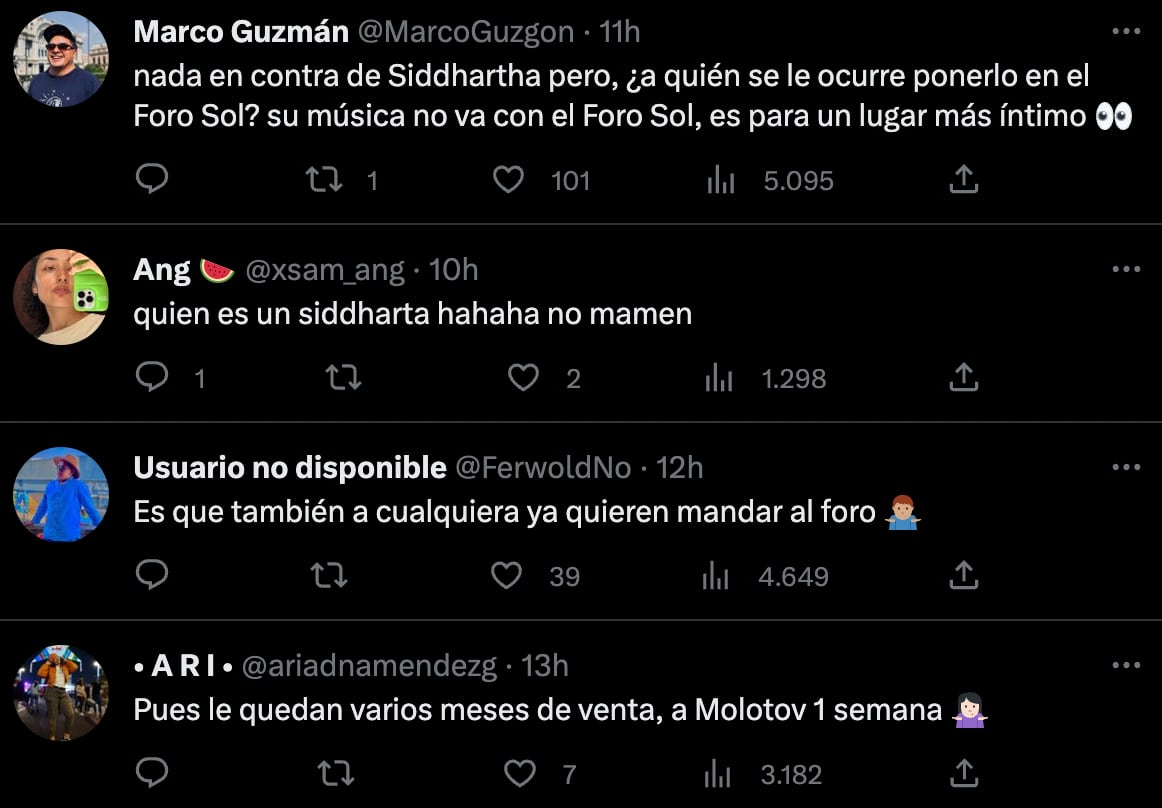Open the reply icon on Ang's tweet

(152, 378)
